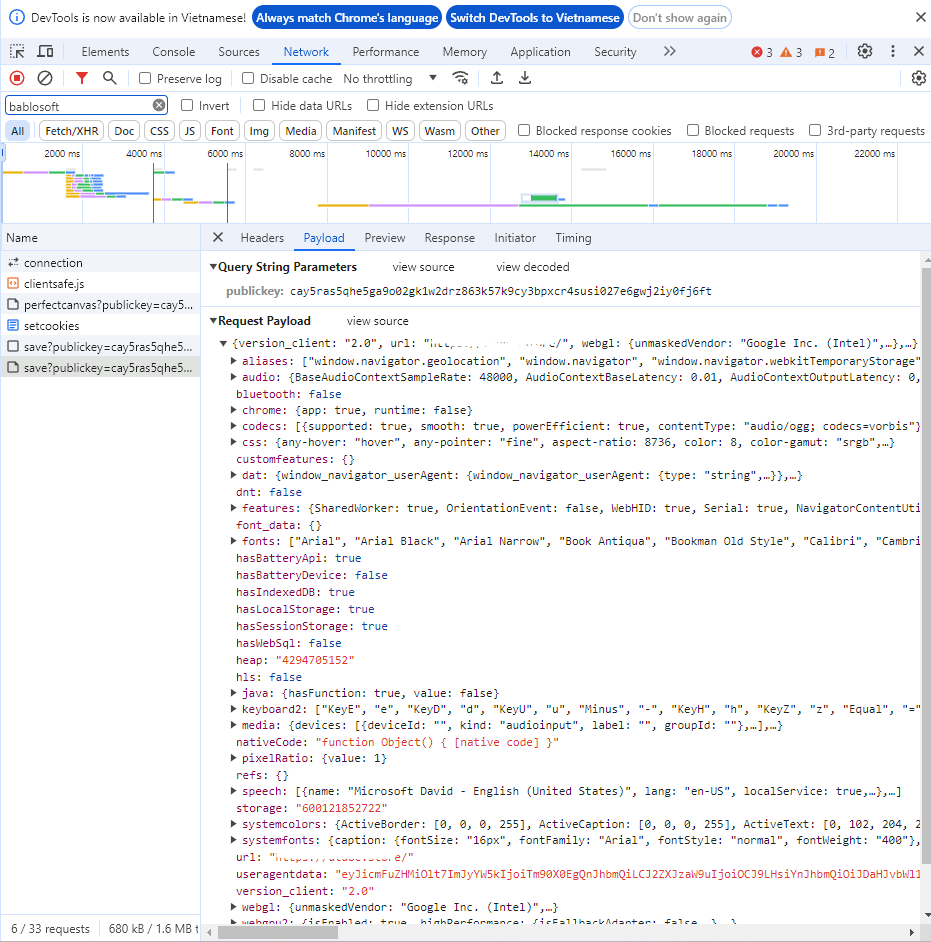Select the clientsafe.js request
The width and height of the screenshot is (931, 942).
click(x=54, y=284)
